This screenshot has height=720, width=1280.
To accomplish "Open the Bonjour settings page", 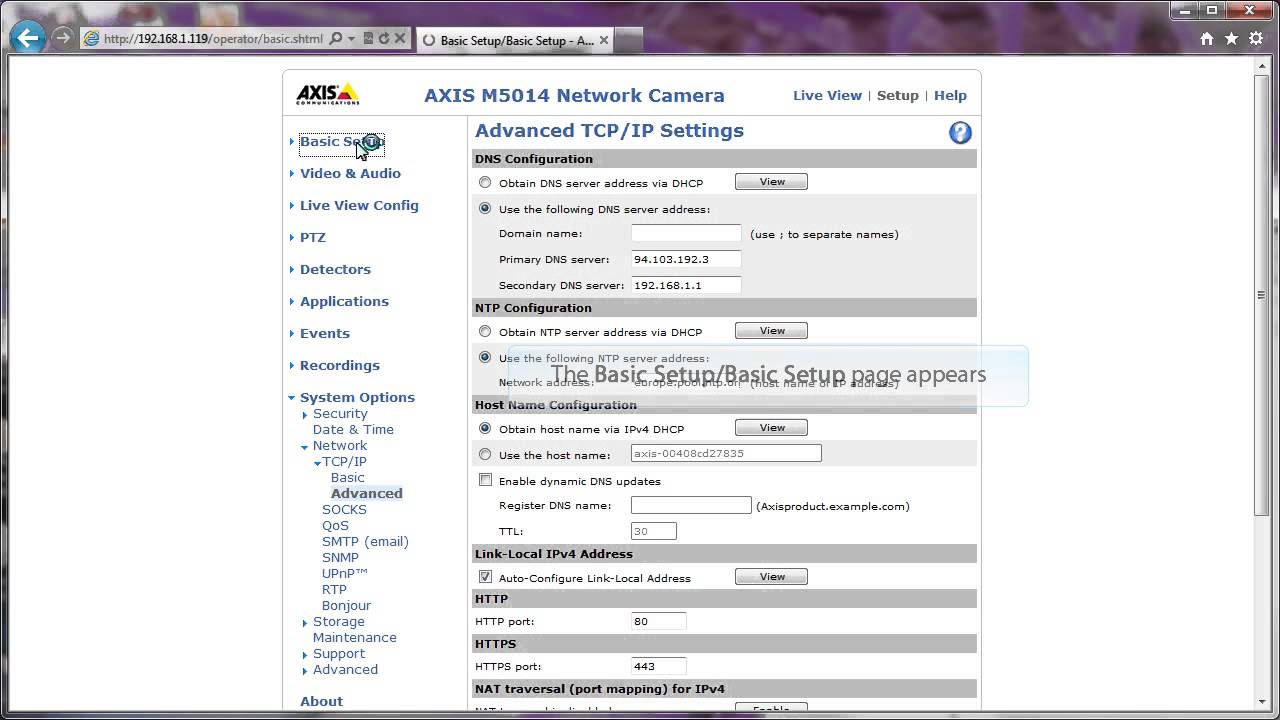I will coord(346,605).
